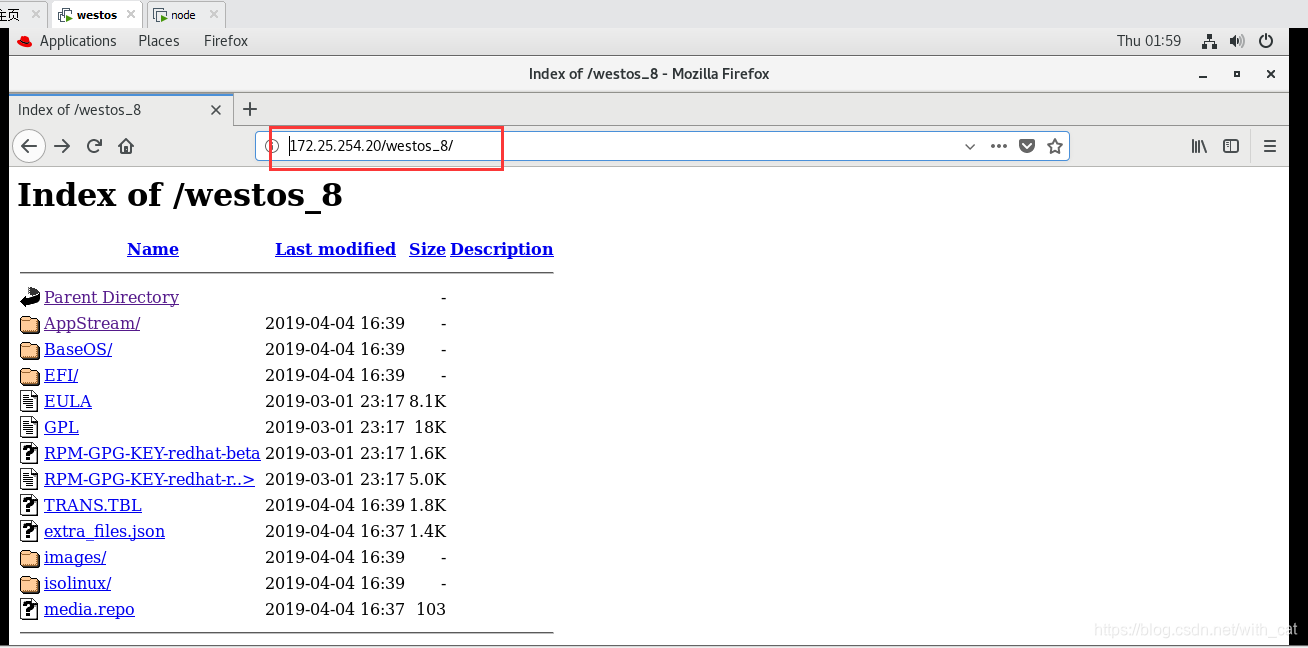Open the images/ directory link
The height and width of the screenshot is (648, 1308).
[x=75, y=557]
